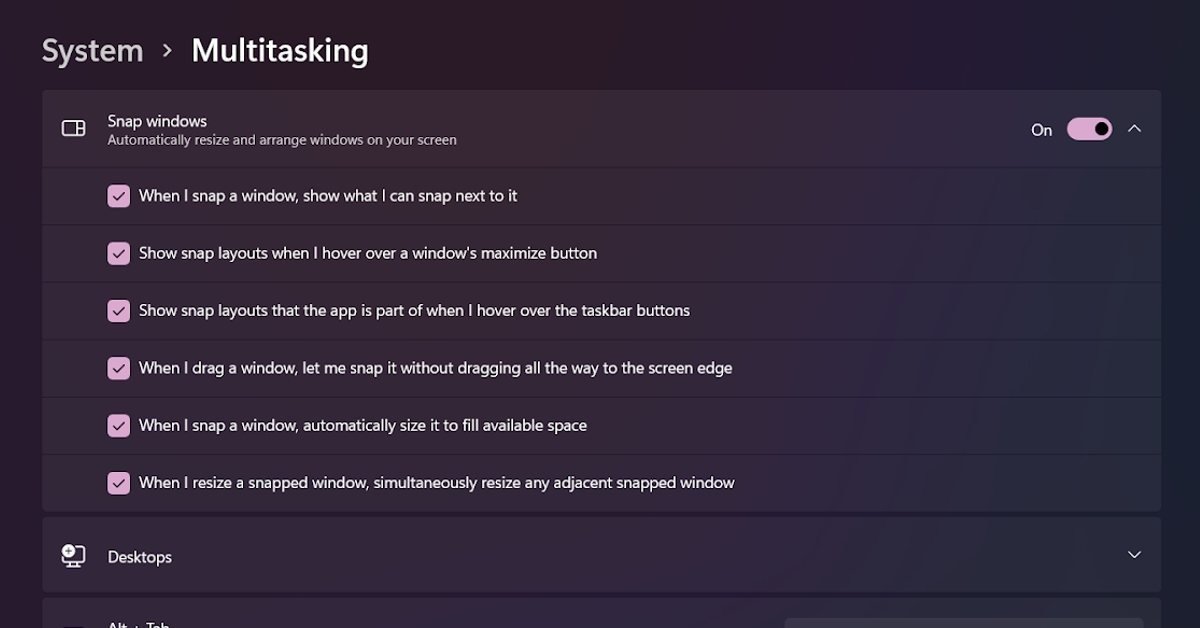
Task: Uncheck snap layouts on maximize button hover
Action: tap(119, 254)
